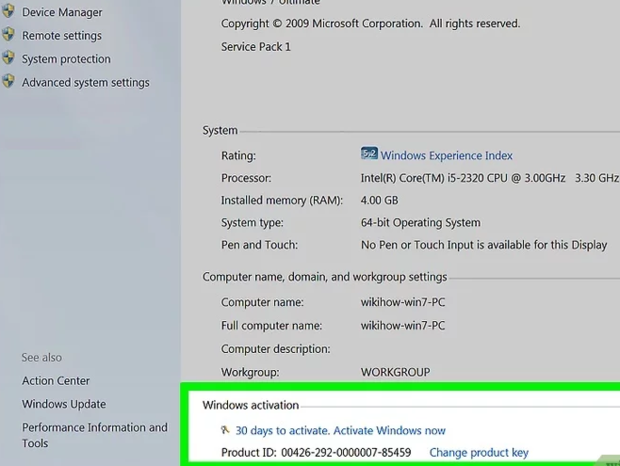Open Windows Experience Index link
Viewport: 620px width, 466px height.
pyautogui.click(x=446, y=155)
